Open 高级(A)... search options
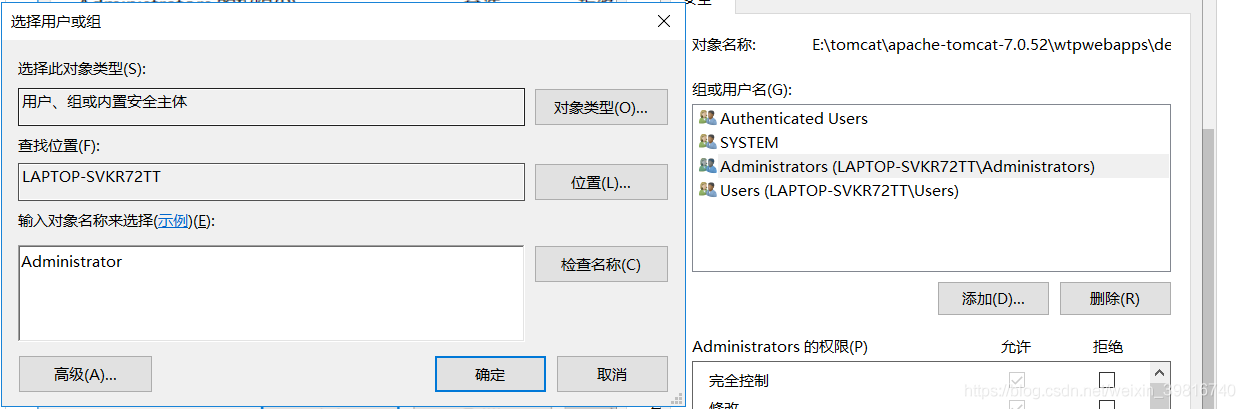1245x409 pixels. point(85,374)
